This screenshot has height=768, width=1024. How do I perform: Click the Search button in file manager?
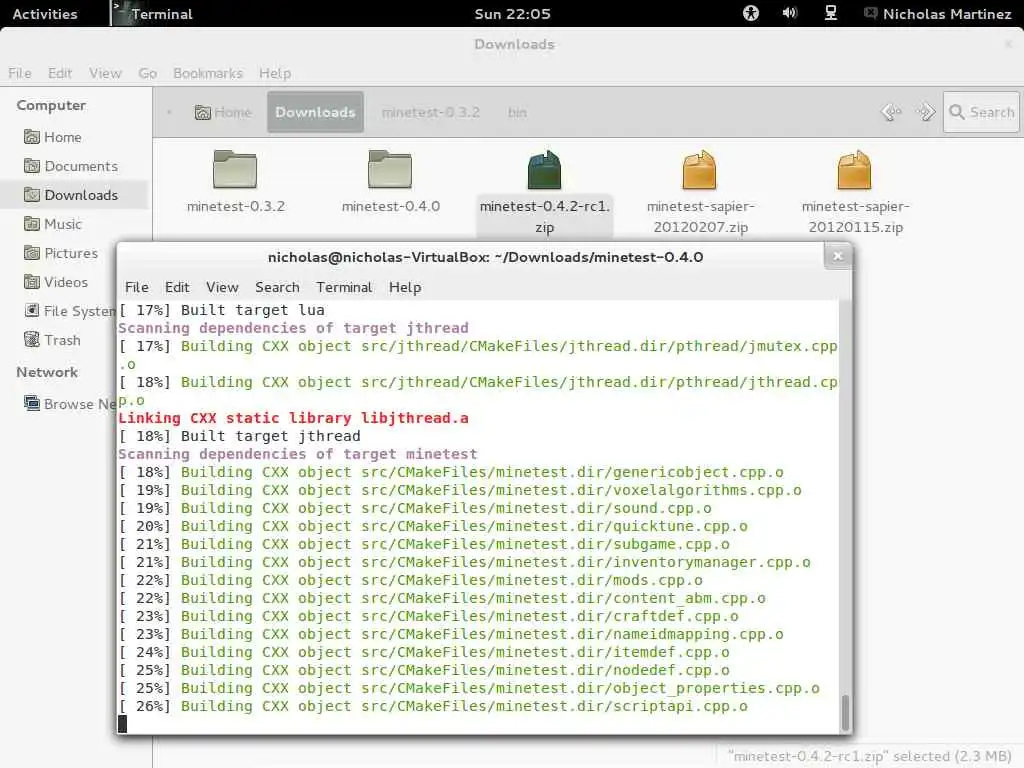point(982,112)
